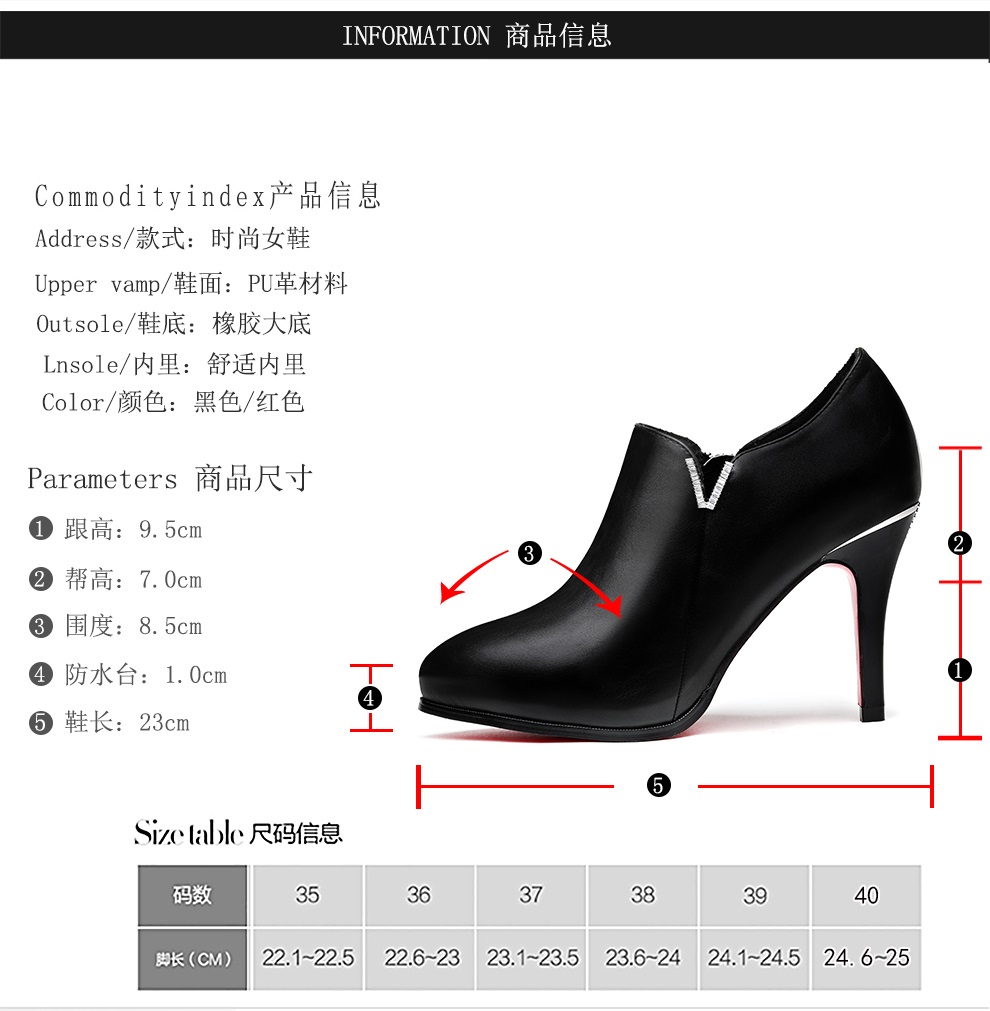Click the 脚长(CM) row header cell
This screenshot has height=1011, width=990.
[x=192, y=959]
